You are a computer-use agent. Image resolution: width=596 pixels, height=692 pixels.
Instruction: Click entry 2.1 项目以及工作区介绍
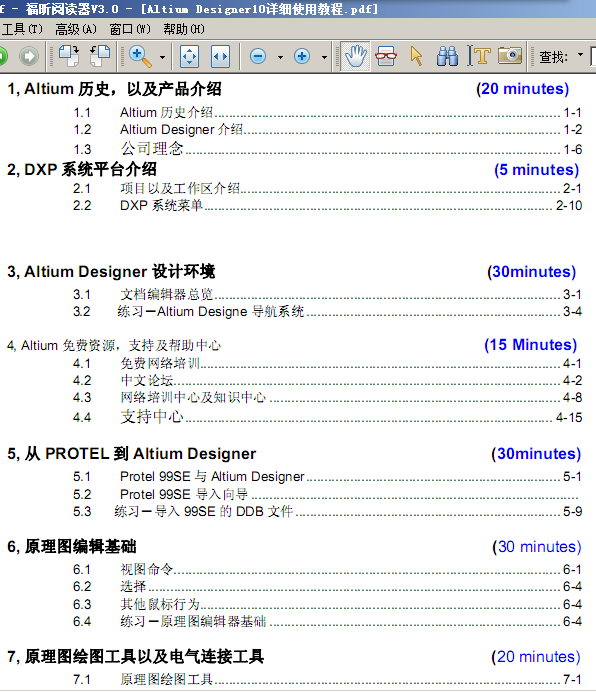327,188
